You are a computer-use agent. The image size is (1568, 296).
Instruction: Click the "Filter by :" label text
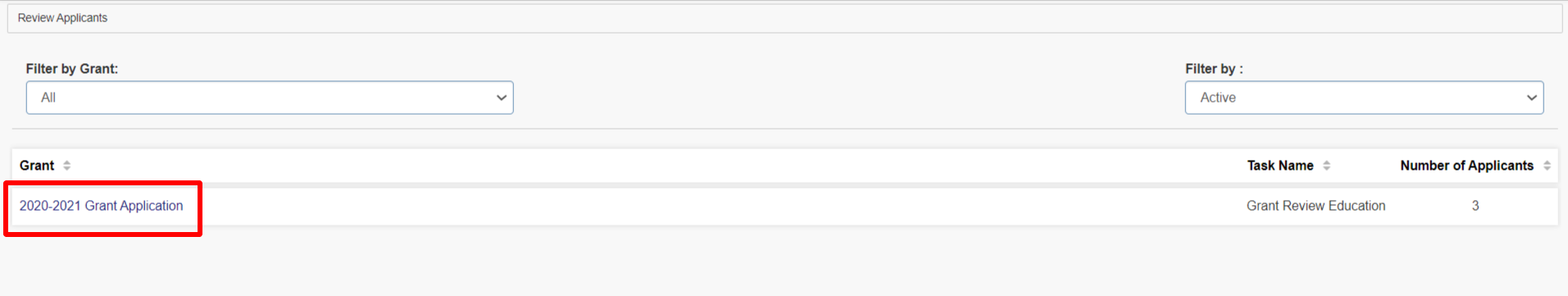[x=1214, y=69]
